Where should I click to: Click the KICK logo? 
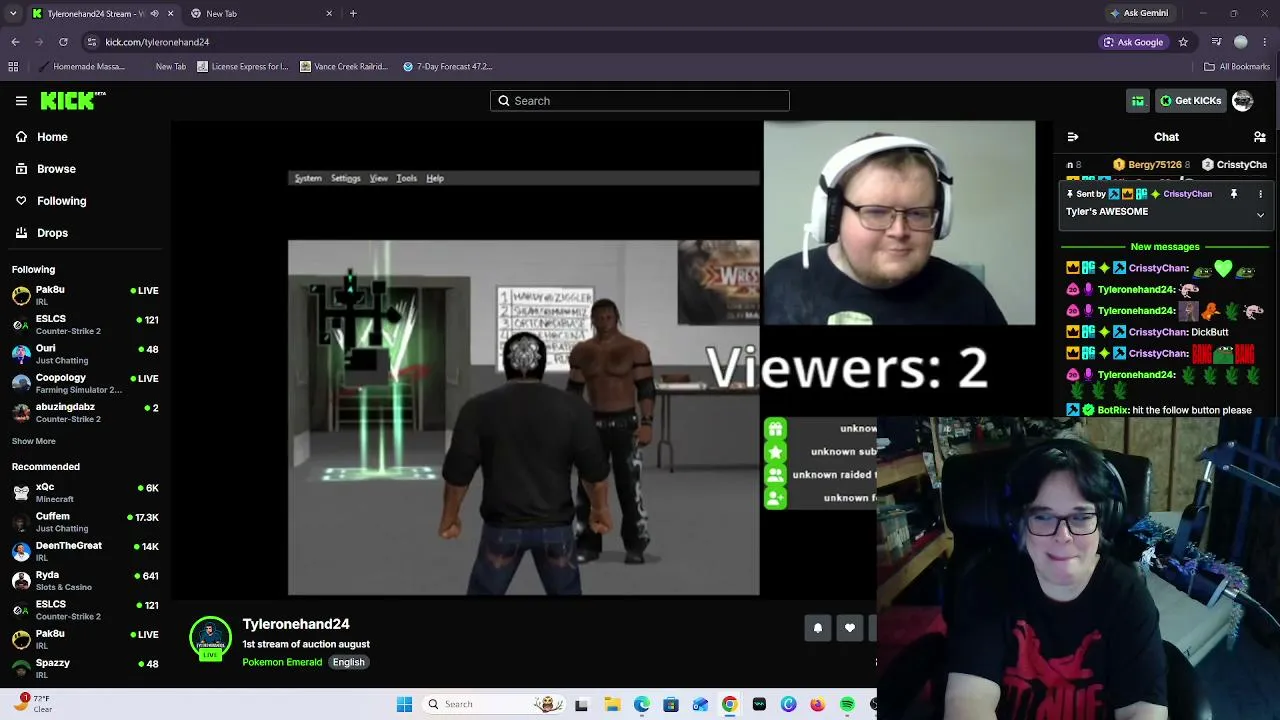tap(73, 100)
